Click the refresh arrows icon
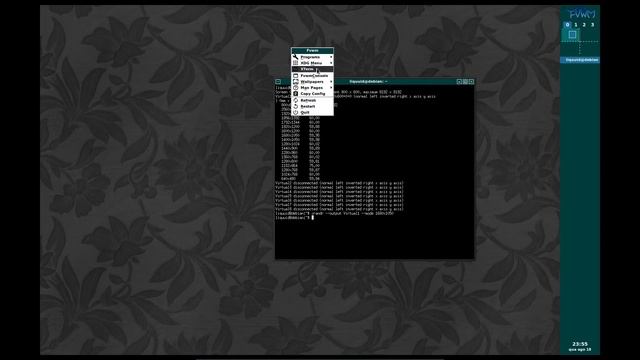Viewport: 640px width, 360px height. click(x=296, y=100)
